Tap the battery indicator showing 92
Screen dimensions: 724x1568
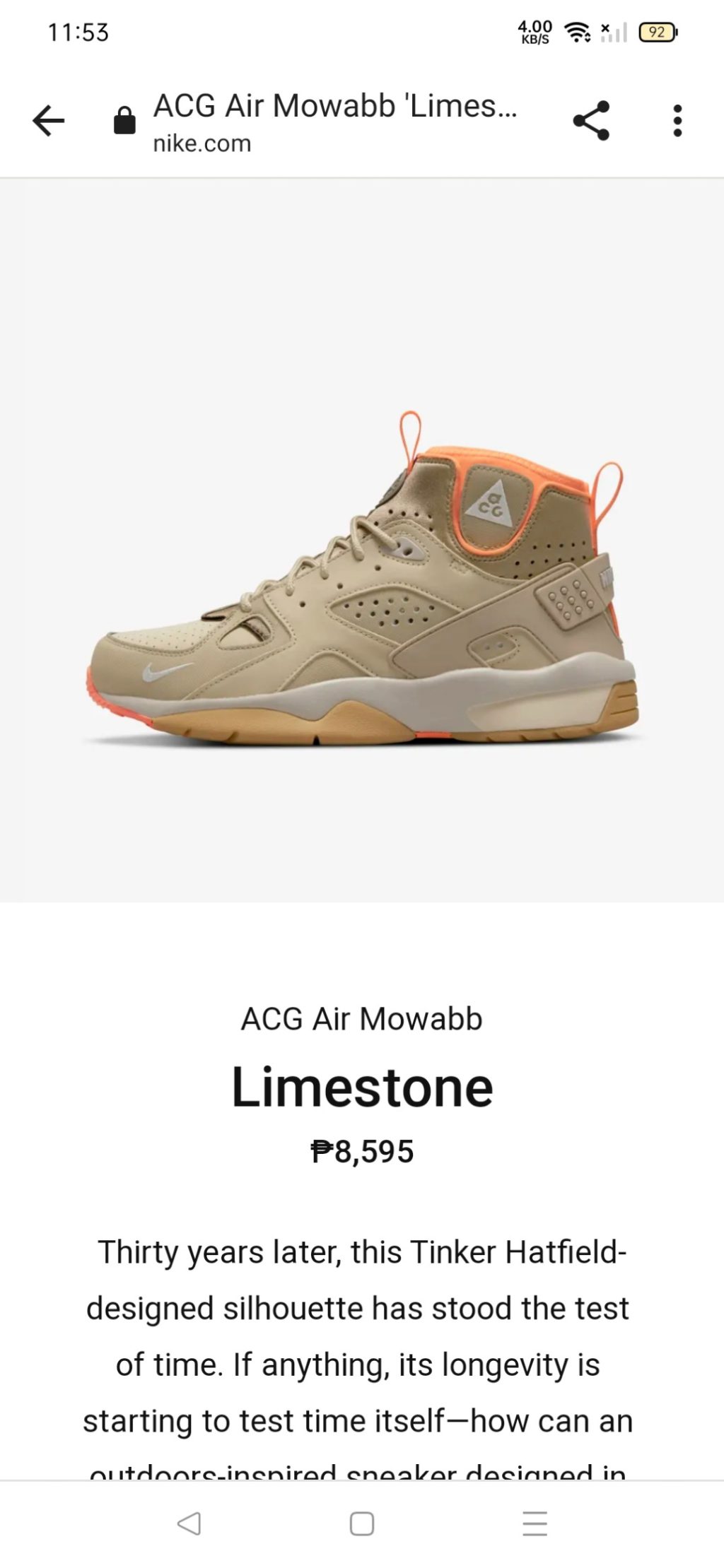click(658, 32)
